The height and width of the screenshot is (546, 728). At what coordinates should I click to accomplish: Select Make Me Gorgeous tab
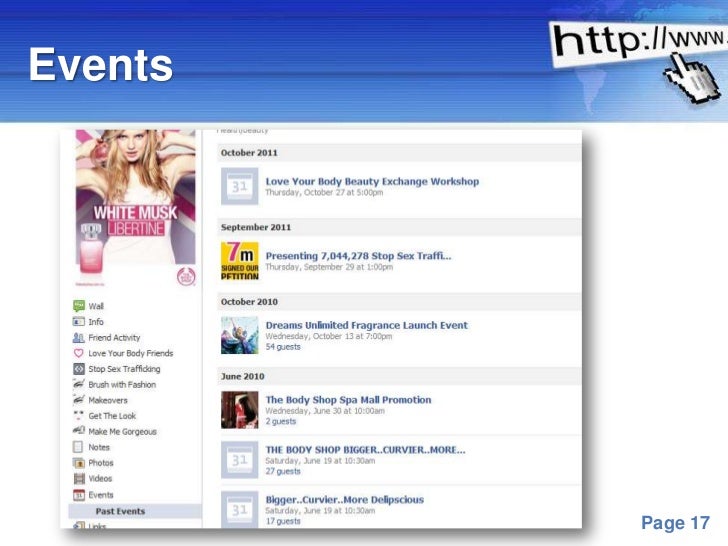123,432
